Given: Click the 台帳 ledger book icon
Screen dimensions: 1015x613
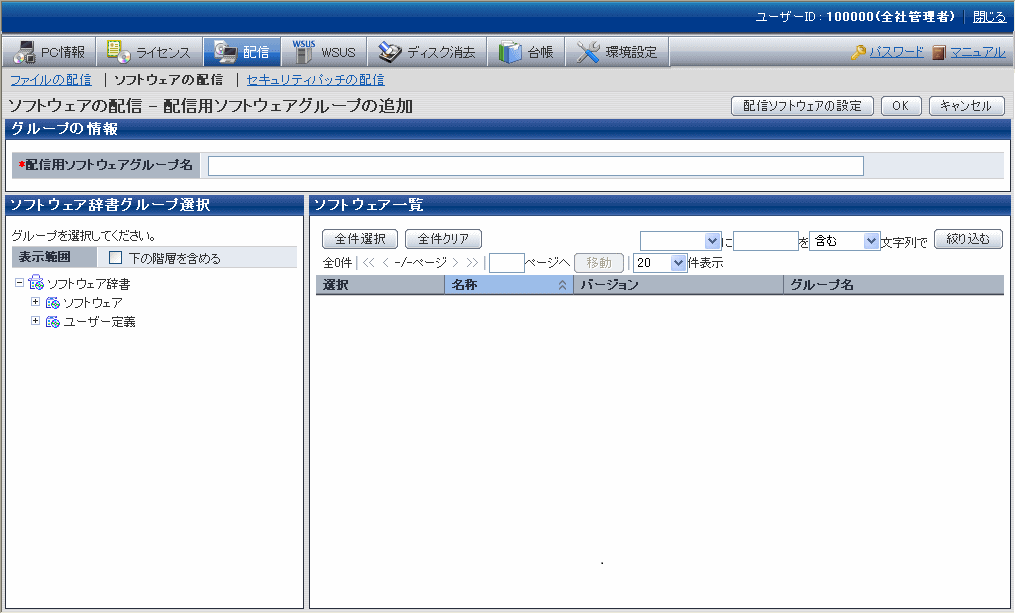Looking at the screenshot, I should 510,52.
